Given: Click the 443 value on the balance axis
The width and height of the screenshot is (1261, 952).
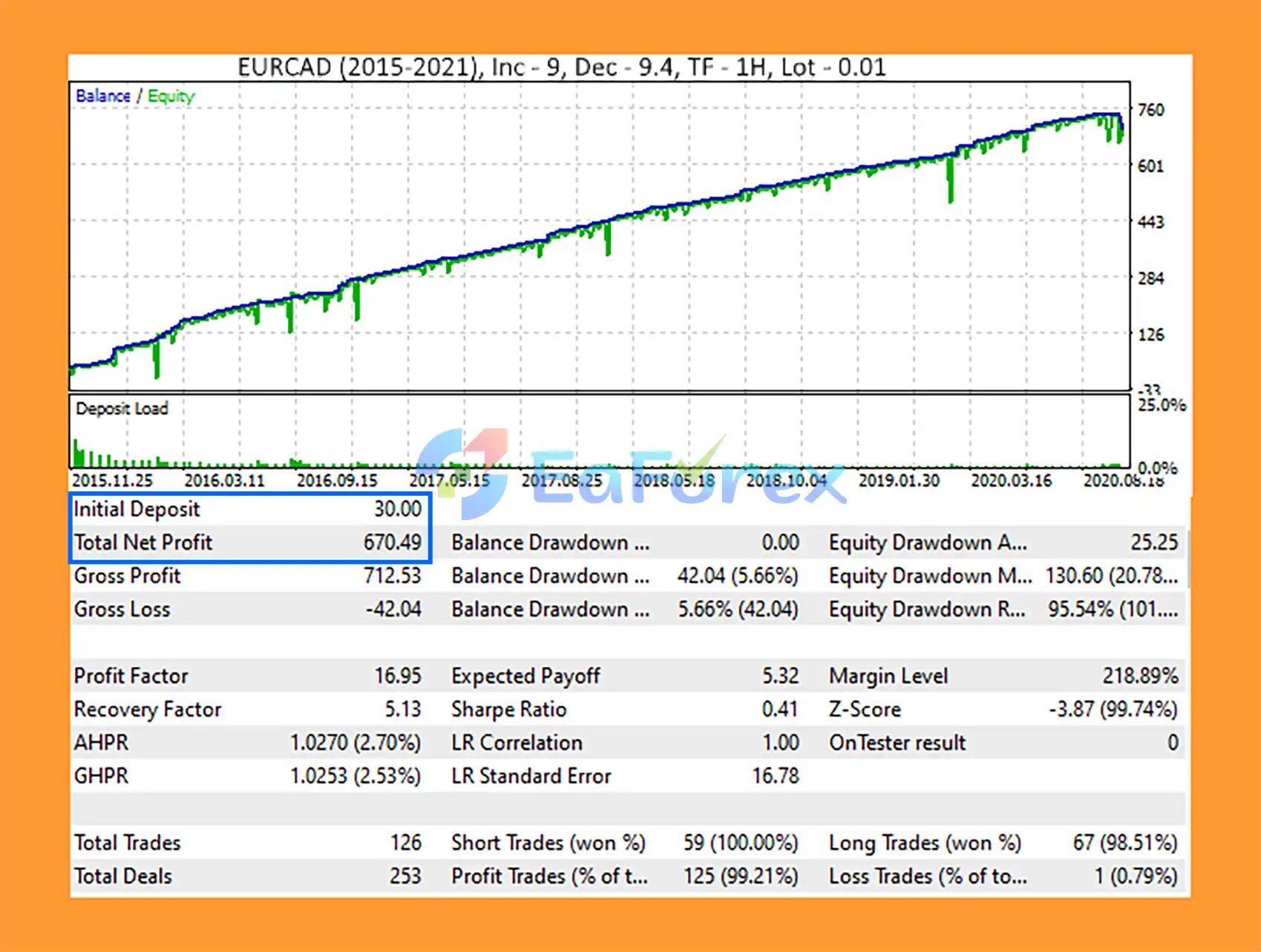Looking at the screenshot, I should [1151, 222].
